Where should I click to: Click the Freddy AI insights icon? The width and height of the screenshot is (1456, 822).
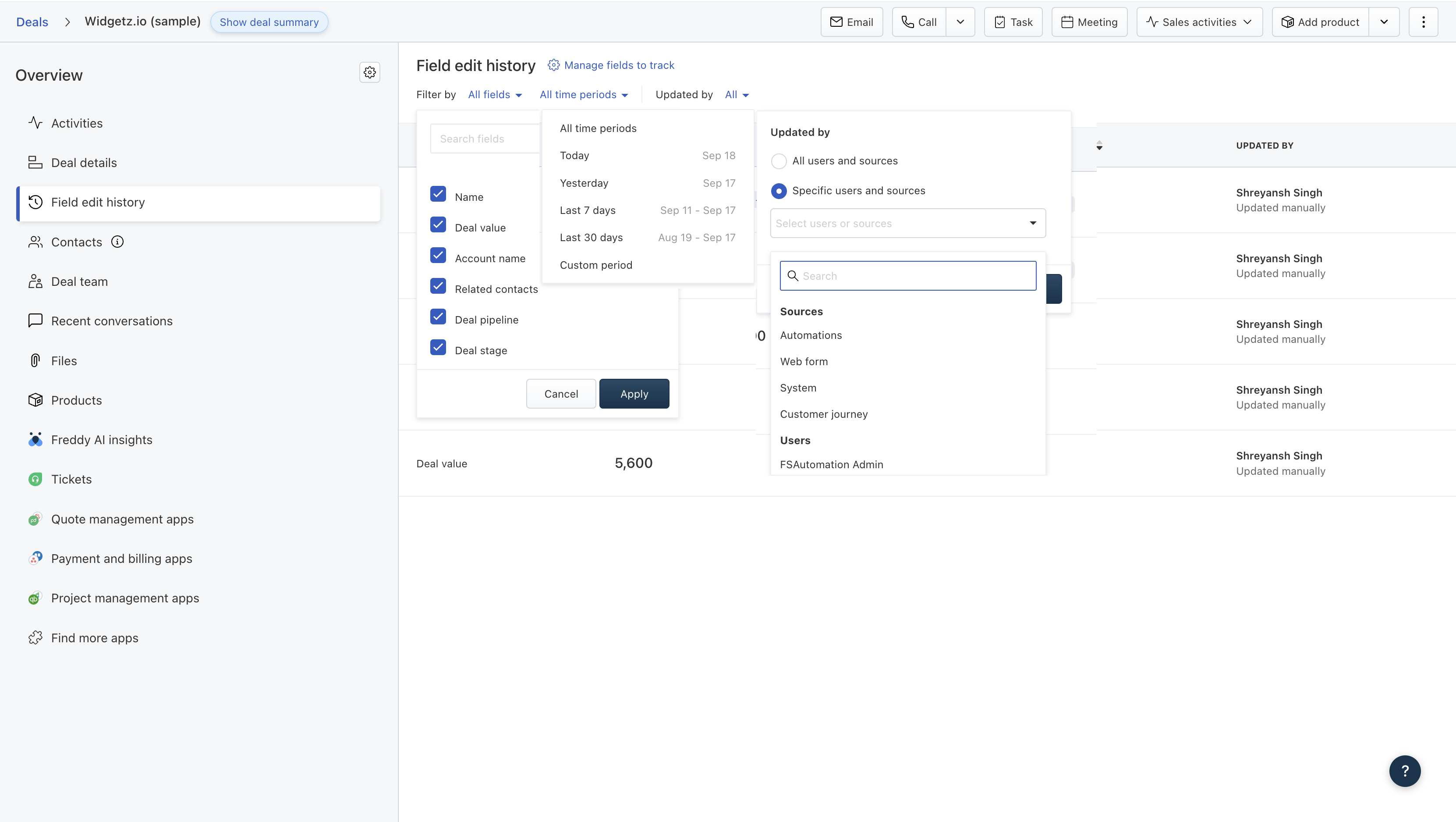[35, 440]
